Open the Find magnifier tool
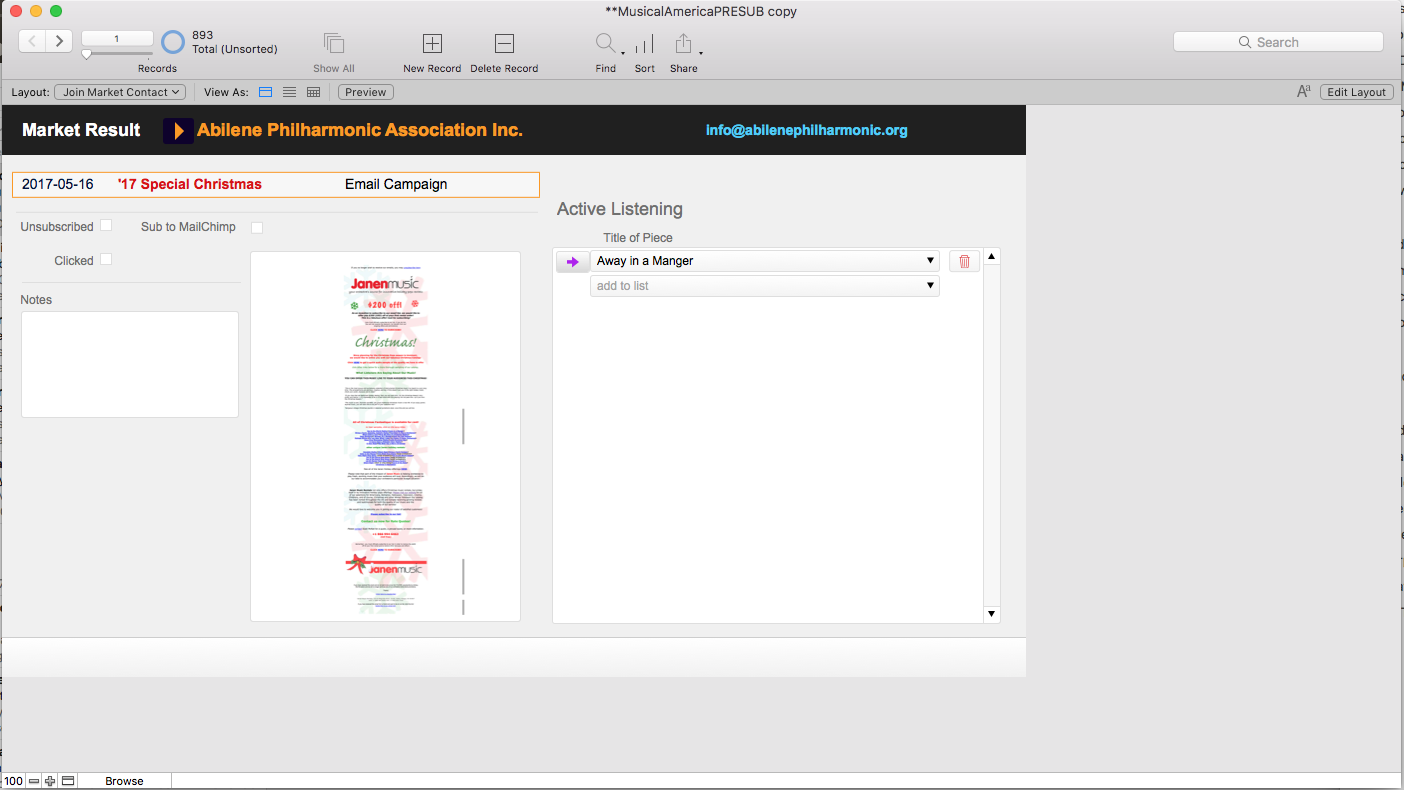This screenshot has height=790, width=1404. pos(606,43)
